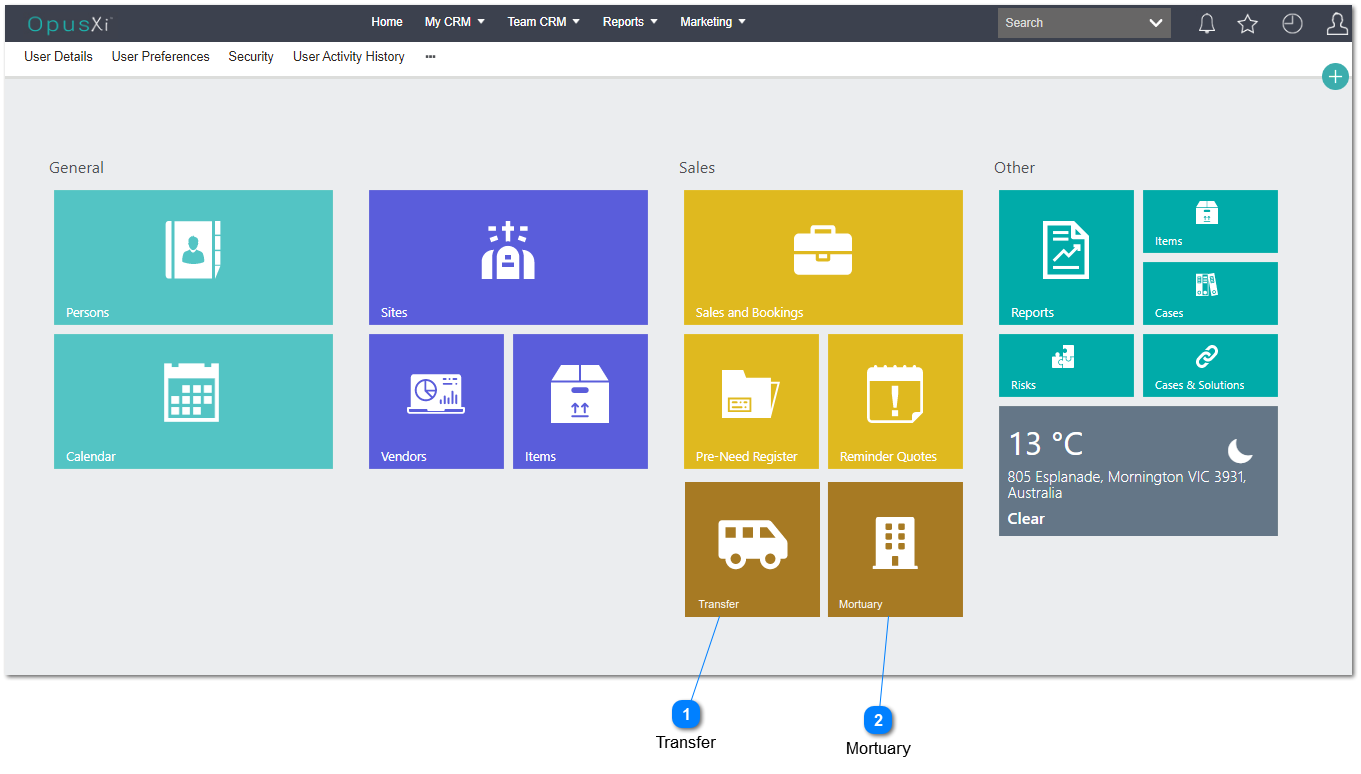
Task: Switch to the User Details tab
Action: point(58,57)
